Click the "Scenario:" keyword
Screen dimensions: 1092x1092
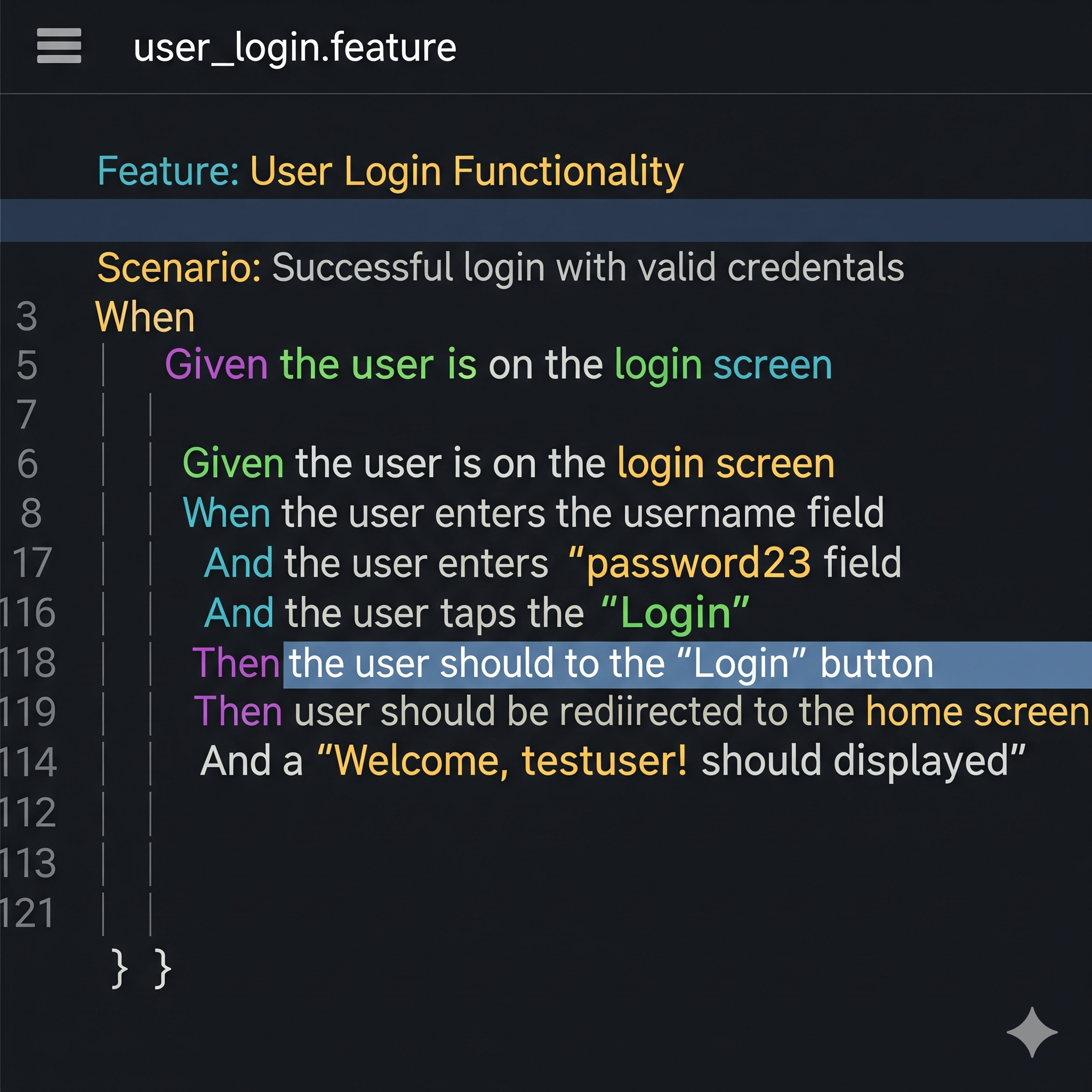tap(179, 267)
